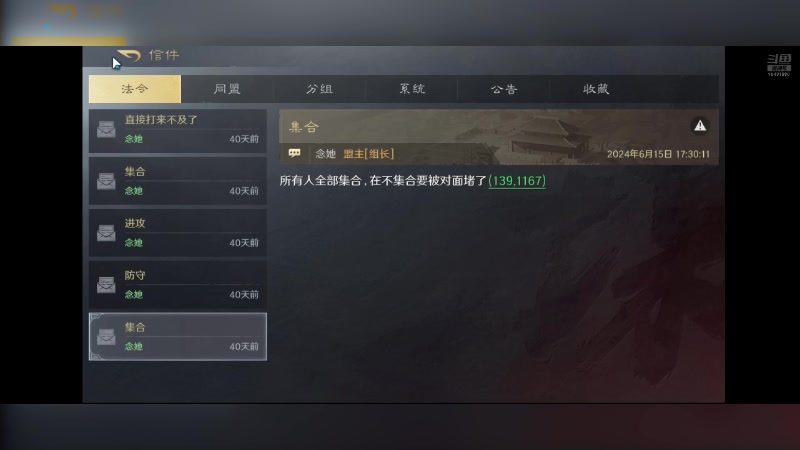The width and height of the screenshot is (800, 450).
Task: Open the 公告 tab
Action: [x=504, y=89]
